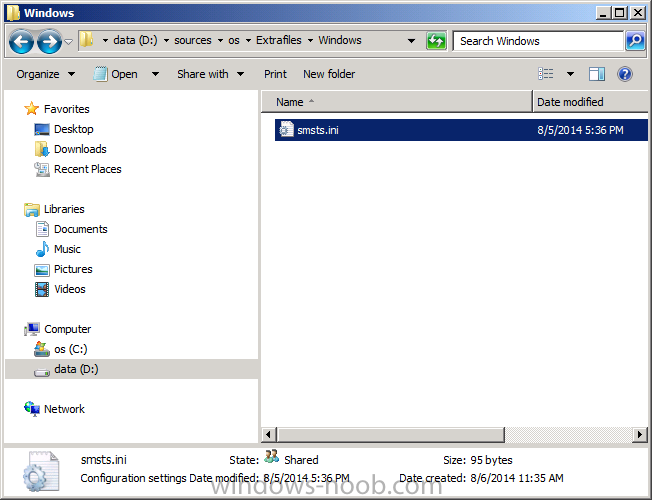
Task: Open the Share with menu
Action: 210,74
